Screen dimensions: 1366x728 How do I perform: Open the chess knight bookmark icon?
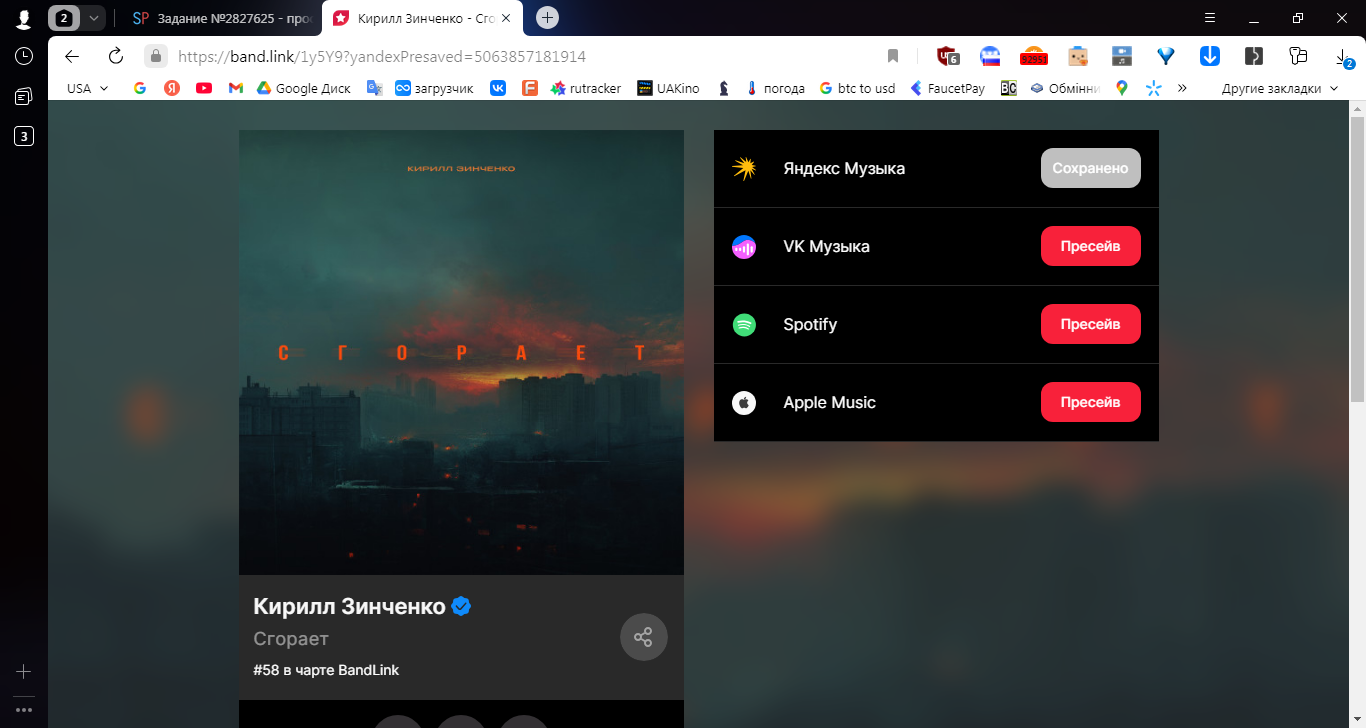(x=724, y=88)
